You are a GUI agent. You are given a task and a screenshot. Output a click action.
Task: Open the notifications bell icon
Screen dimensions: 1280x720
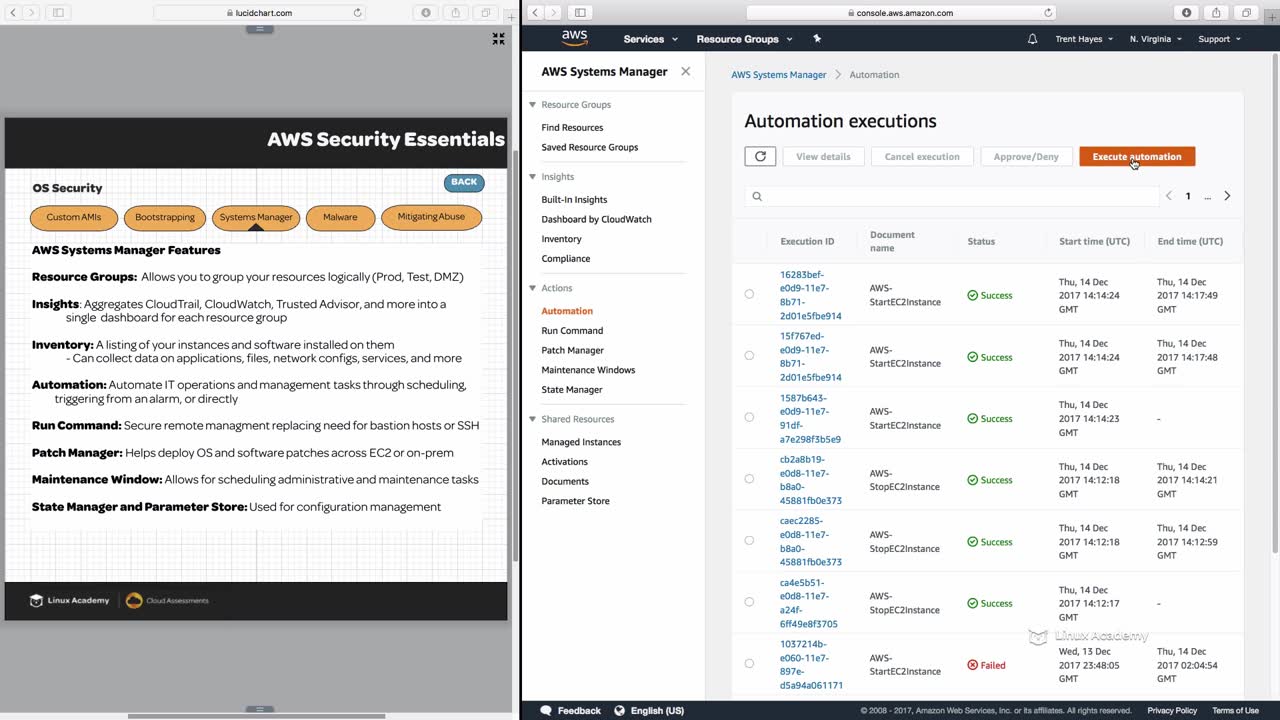[x=1032, y=39]
